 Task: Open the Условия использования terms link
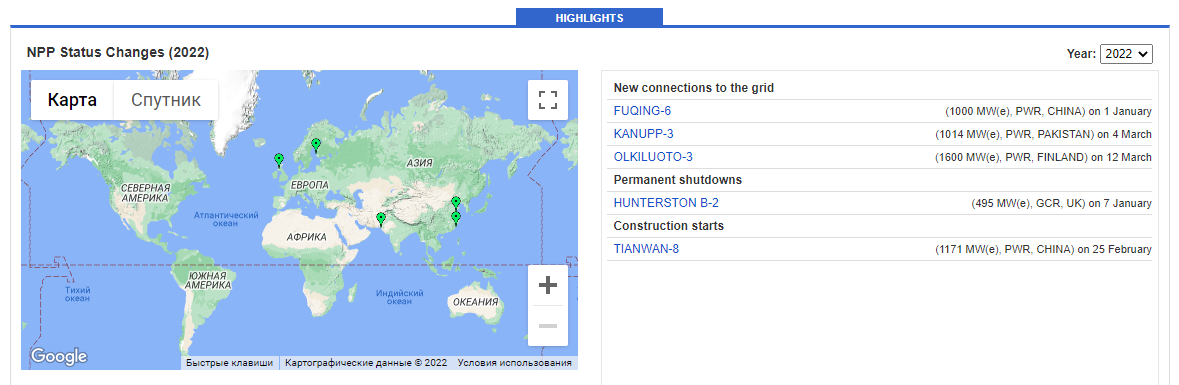click(x=514, y=362)
